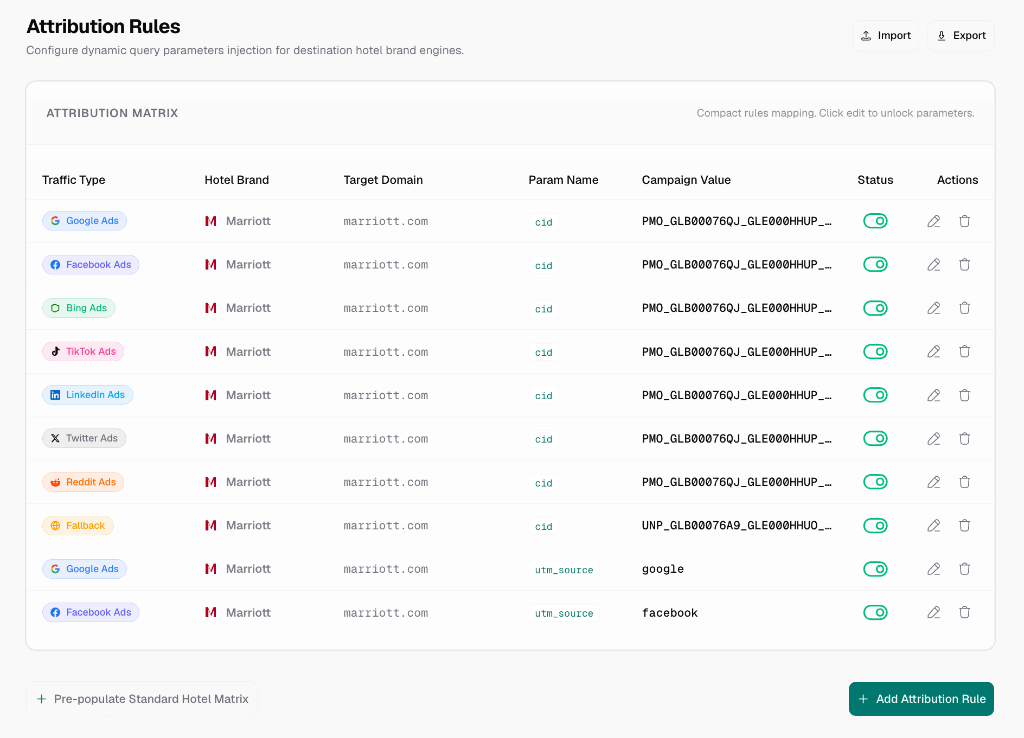The image size is (1024, 738).
Task: Click the 'google' campaign value
Action: point(663,570)
